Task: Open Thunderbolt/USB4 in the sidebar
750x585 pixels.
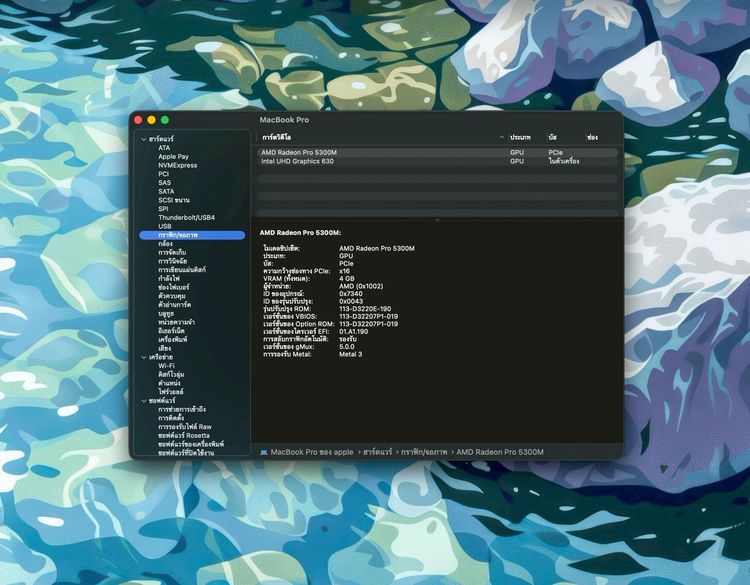Action: point(187,218)
